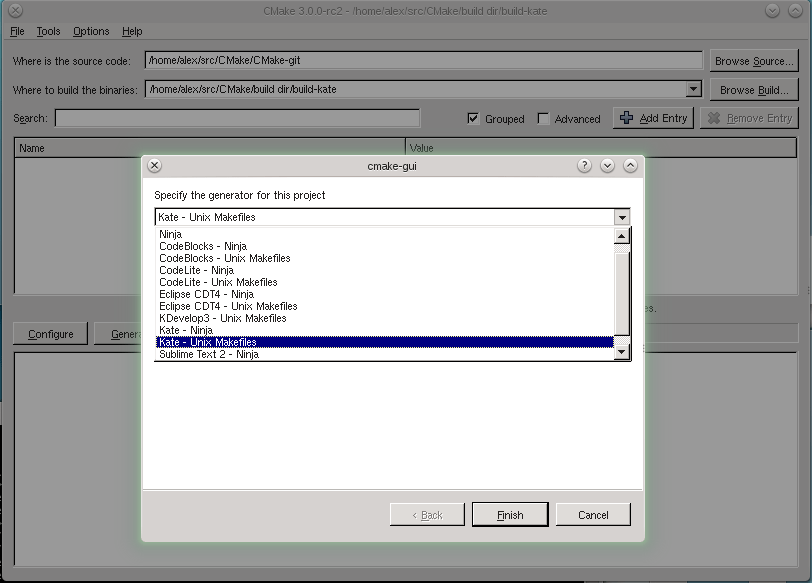The width and height of the screenshot is (812, 583).
Task: Click scroll-up arrow of generator list
Action: point(621,237)
